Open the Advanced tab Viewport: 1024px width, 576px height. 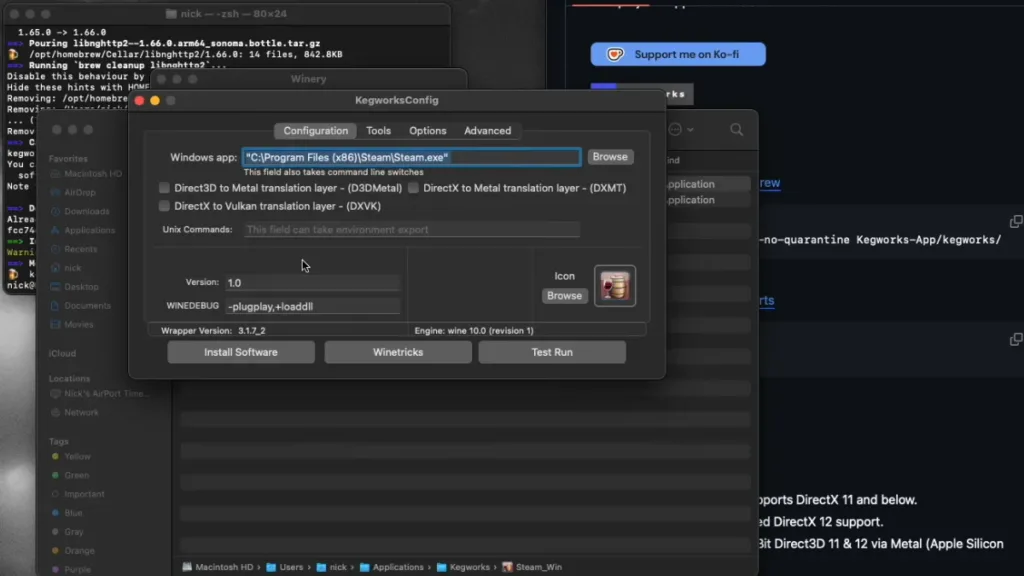[487, 131]
